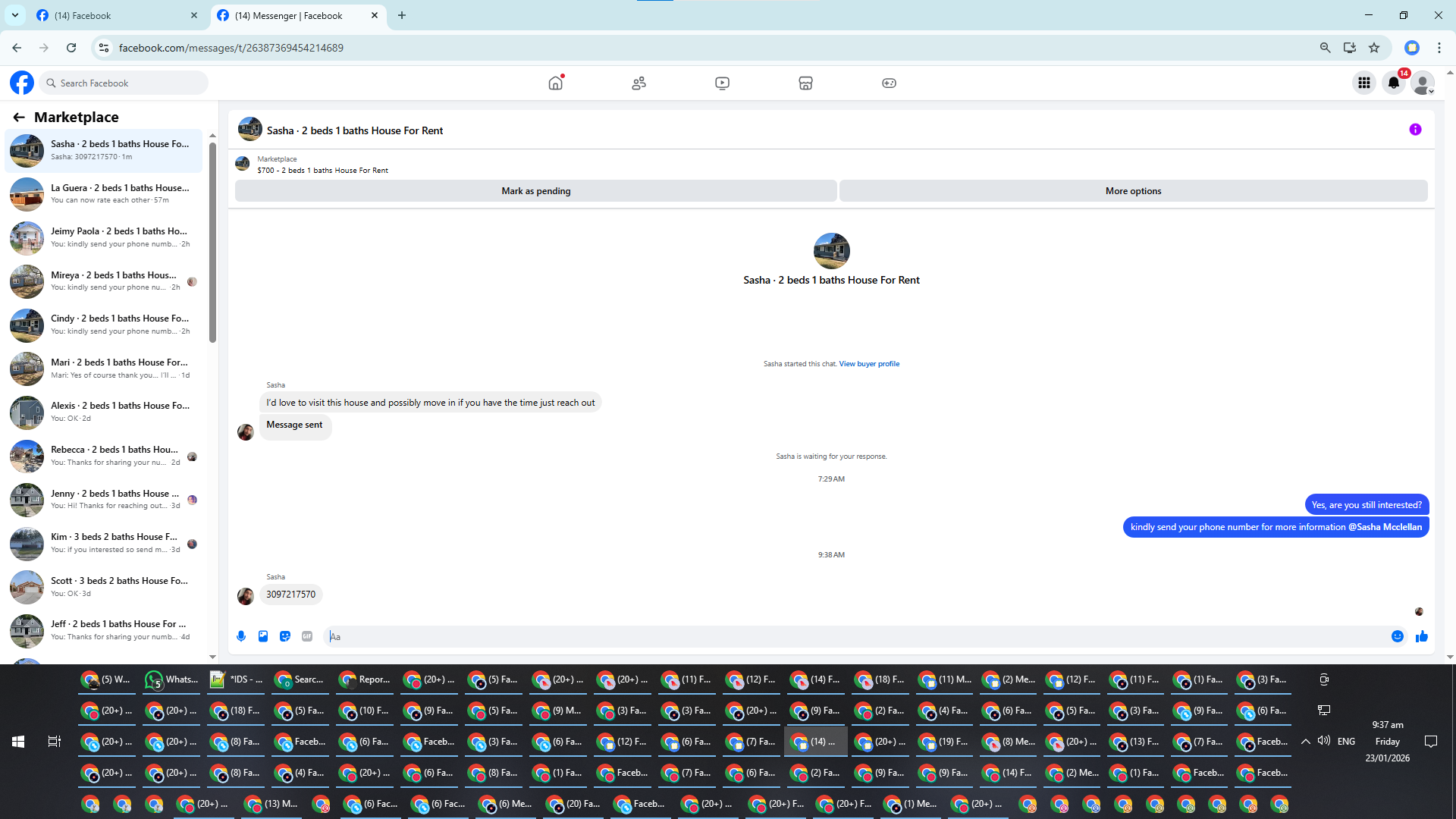
Task: Open View buyer profile link
Action: (x=869, y=364)
